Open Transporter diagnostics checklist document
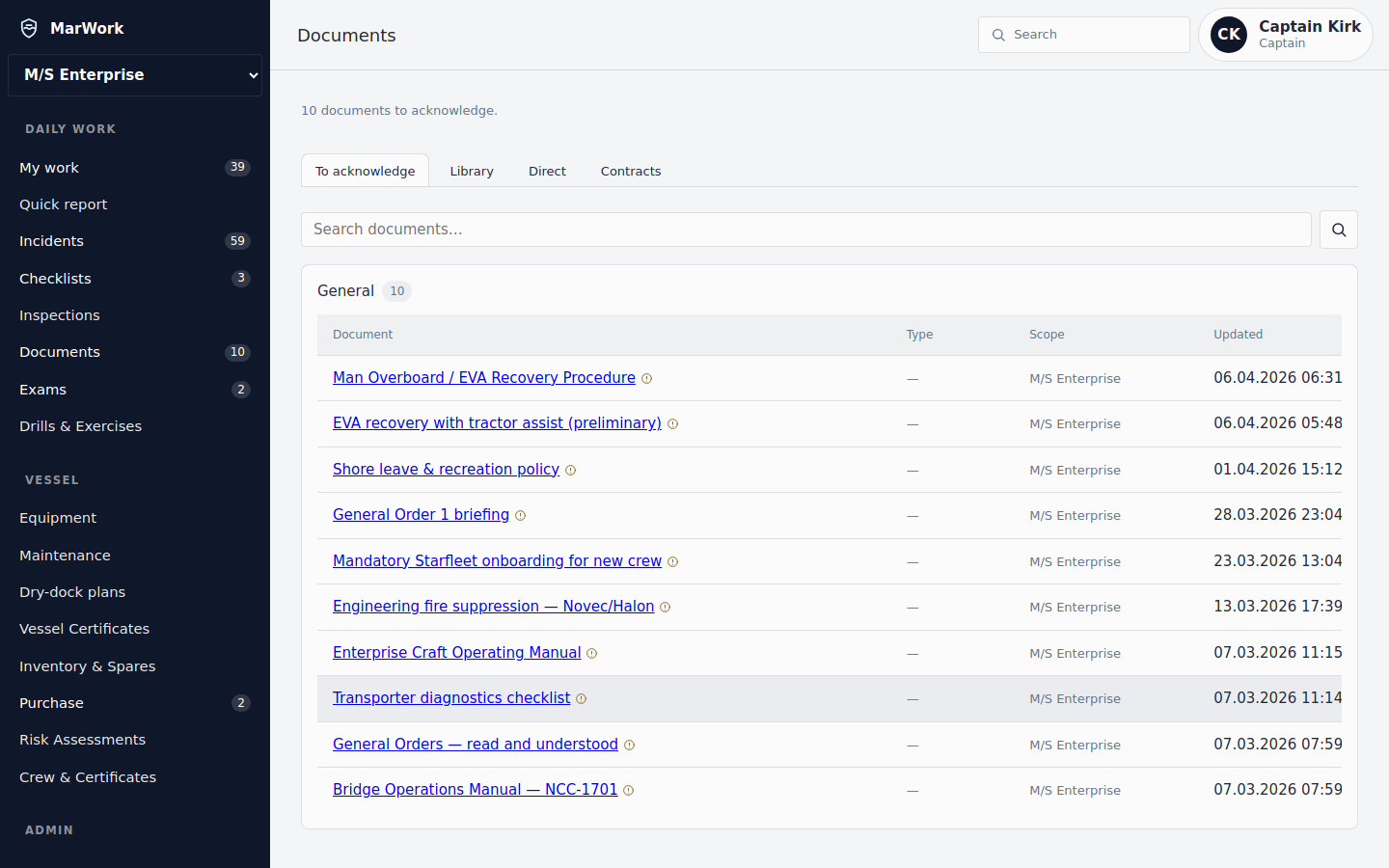Screen dimensions: 1389x868 pos(451,698)
